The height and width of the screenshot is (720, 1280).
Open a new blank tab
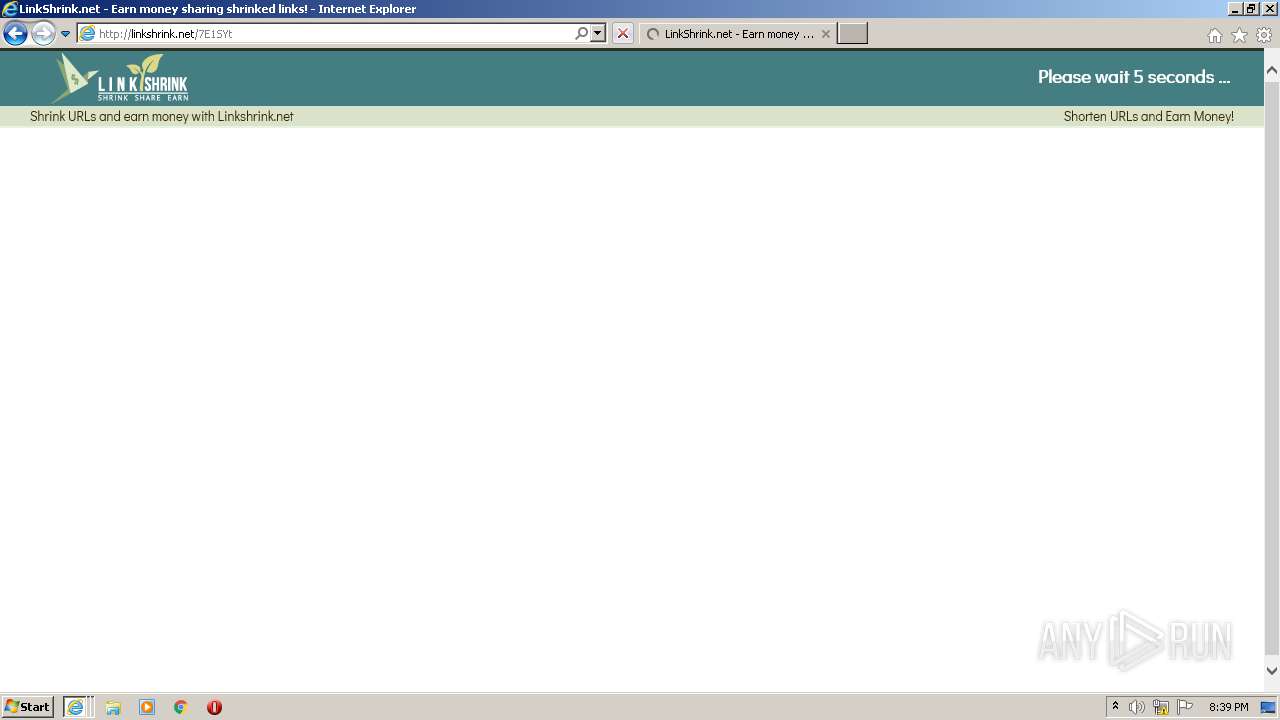(x=852, y=34)
